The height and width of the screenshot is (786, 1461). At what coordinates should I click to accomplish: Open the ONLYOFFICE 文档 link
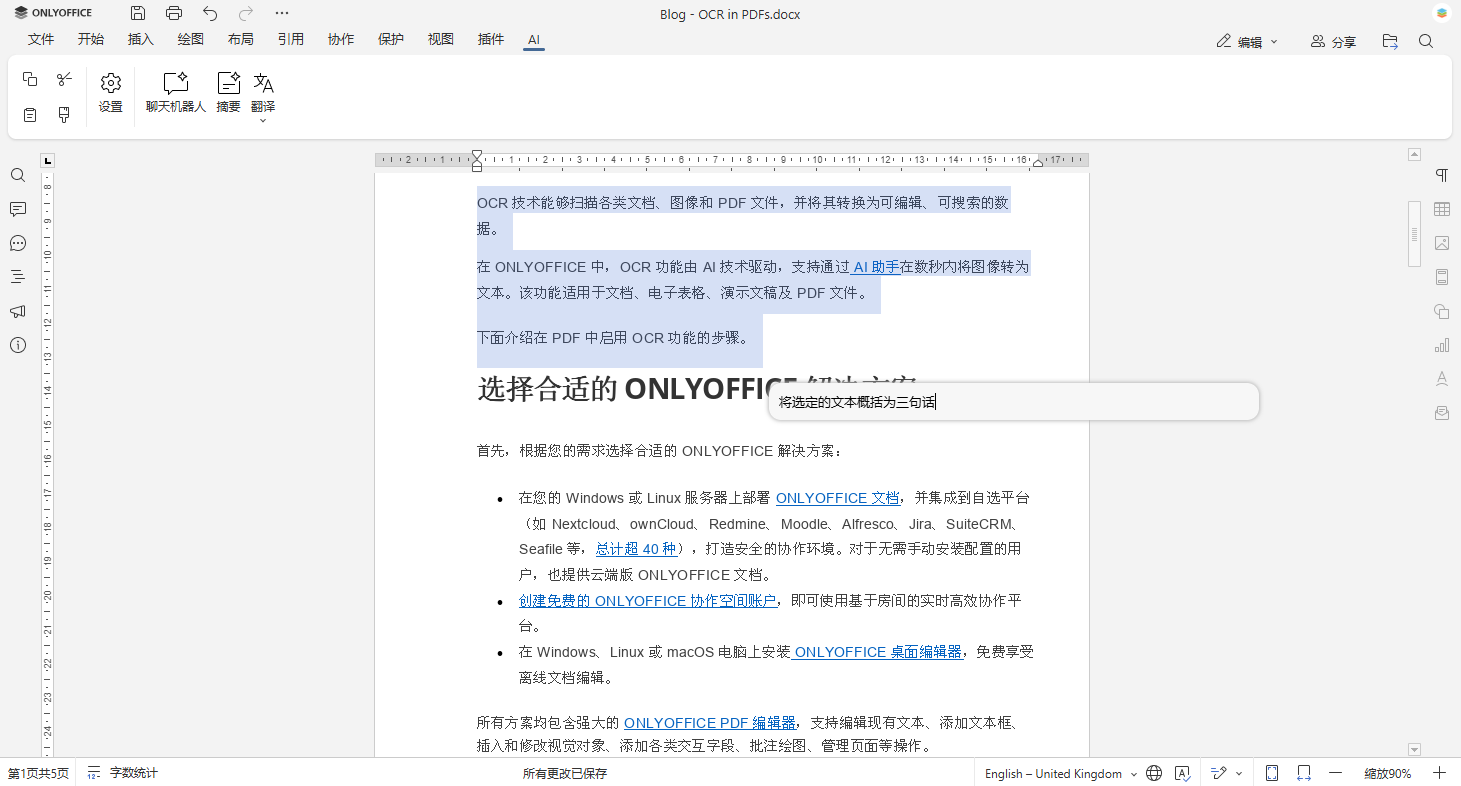pos(837,498)
